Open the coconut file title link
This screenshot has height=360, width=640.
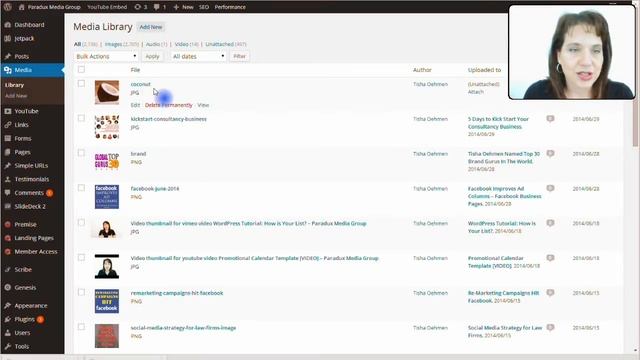(x=140, y=84)
